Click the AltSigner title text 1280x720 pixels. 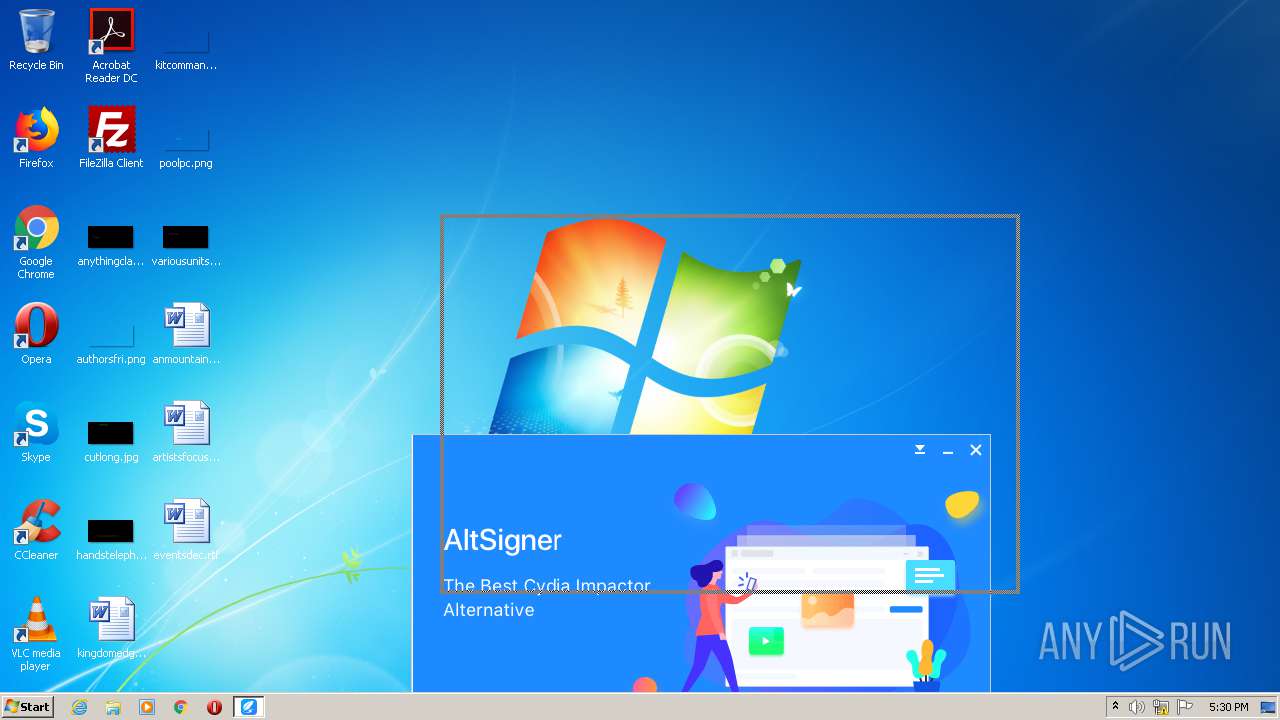point(503,540)
